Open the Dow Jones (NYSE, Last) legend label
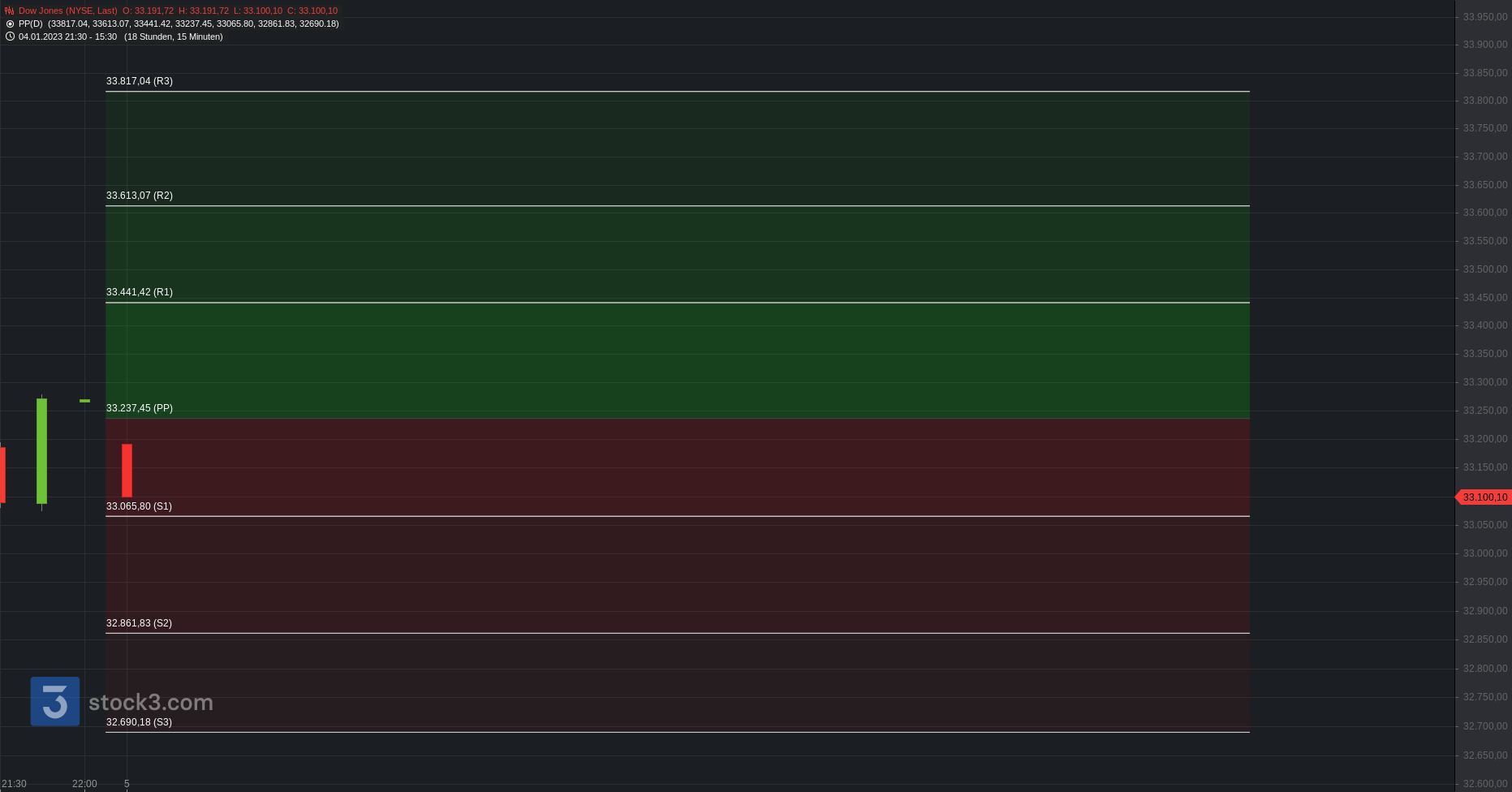This screenshot has width=1512, height=792. click(68, 11)
